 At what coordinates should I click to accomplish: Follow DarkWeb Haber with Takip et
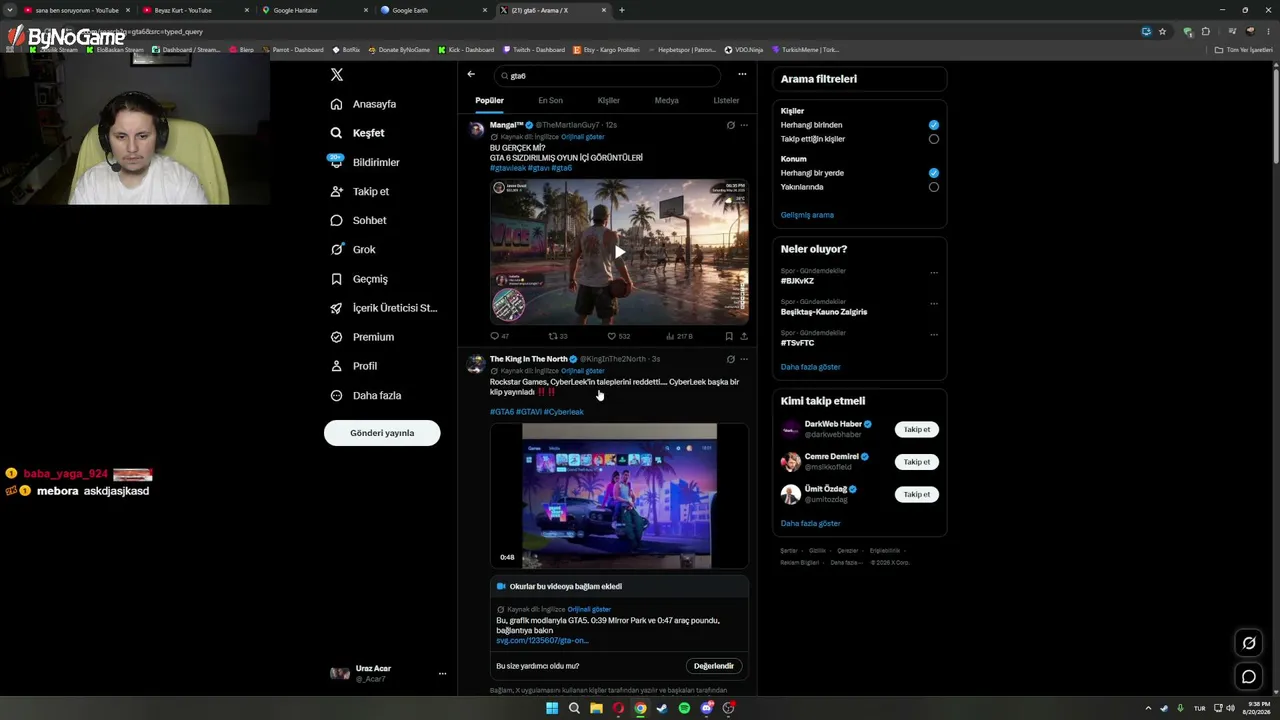point(917,430)
